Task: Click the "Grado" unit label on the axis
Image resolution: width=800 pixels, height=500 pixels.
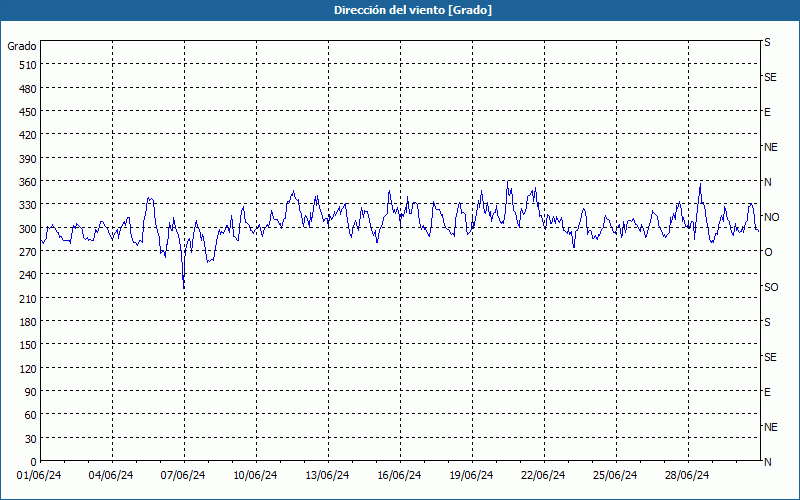Action: [x=22, y=46]
